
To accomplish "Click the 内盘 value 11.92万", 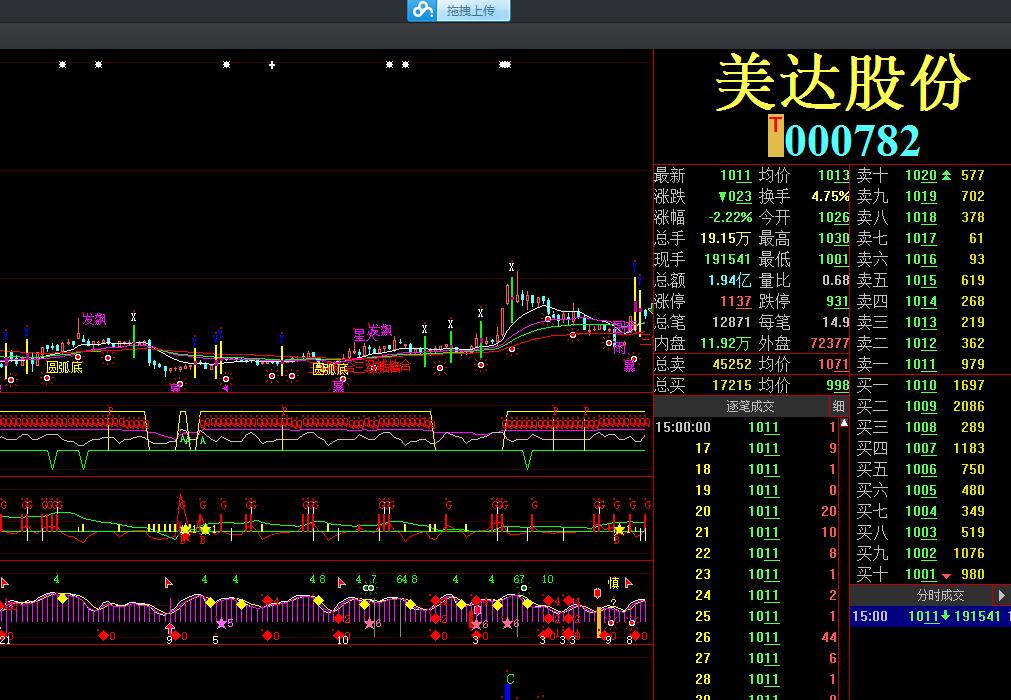I will tap(725, 343).
